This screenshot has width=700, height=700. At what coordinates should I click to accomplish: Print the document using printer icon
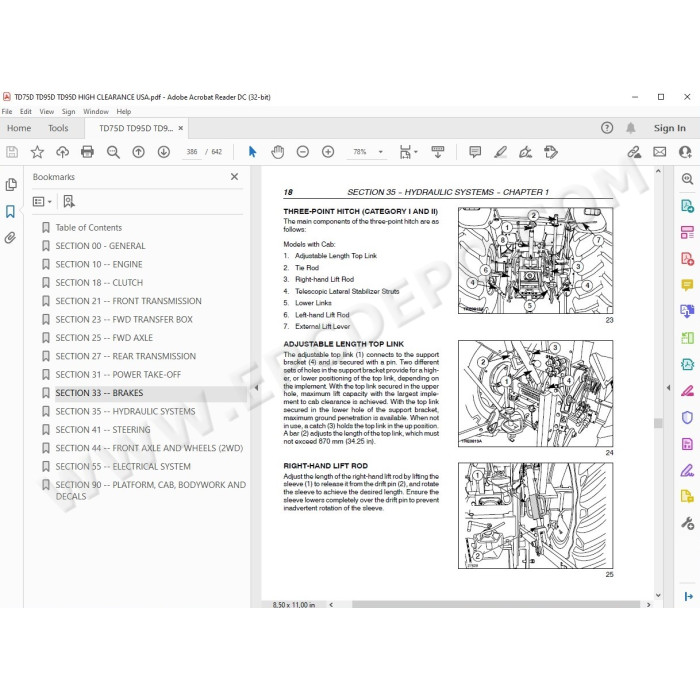[88, 152]
